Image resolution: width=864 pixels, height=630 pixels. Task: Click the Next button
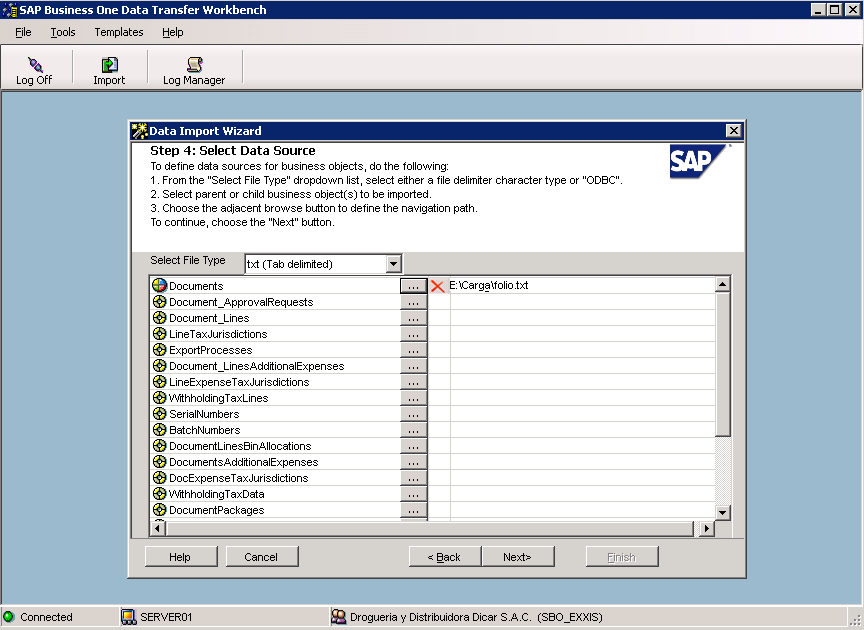518,556
